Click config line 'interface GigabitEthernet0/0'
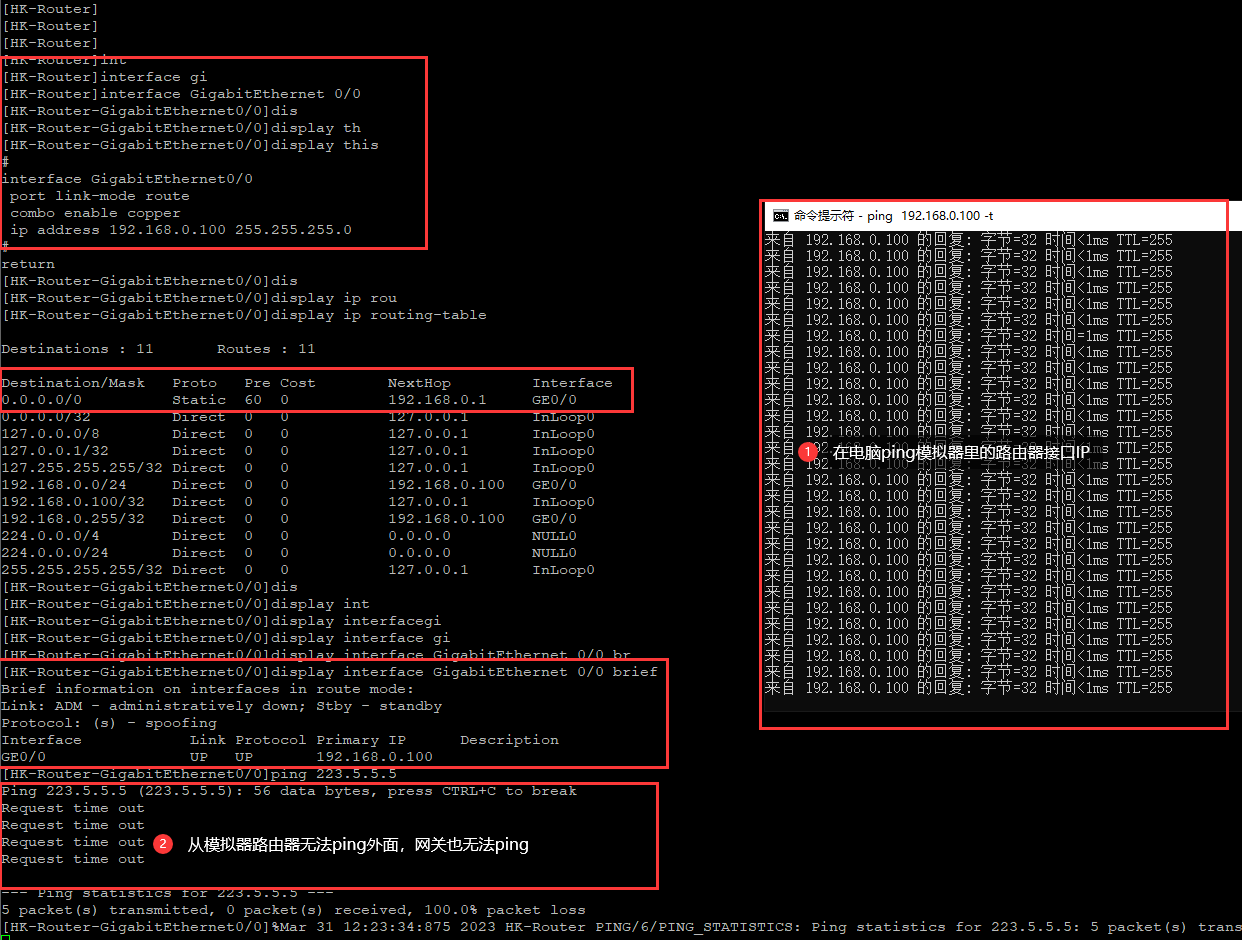The height and width of the screenshot is (940, 1242). click(x=127, y=179)
